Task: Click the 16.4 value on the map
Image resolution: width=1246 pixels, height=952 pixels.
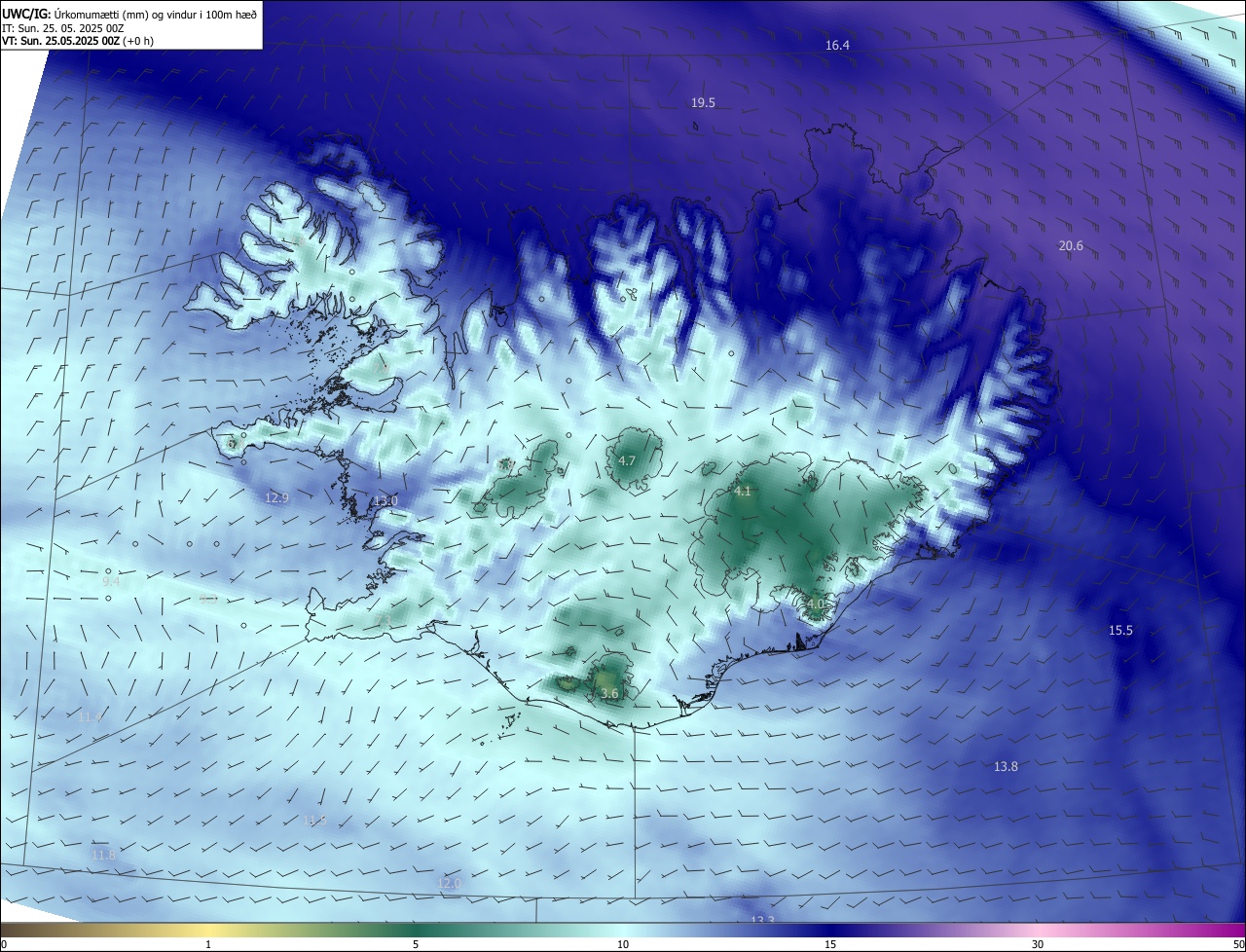Action: click(x=837, y=46)
